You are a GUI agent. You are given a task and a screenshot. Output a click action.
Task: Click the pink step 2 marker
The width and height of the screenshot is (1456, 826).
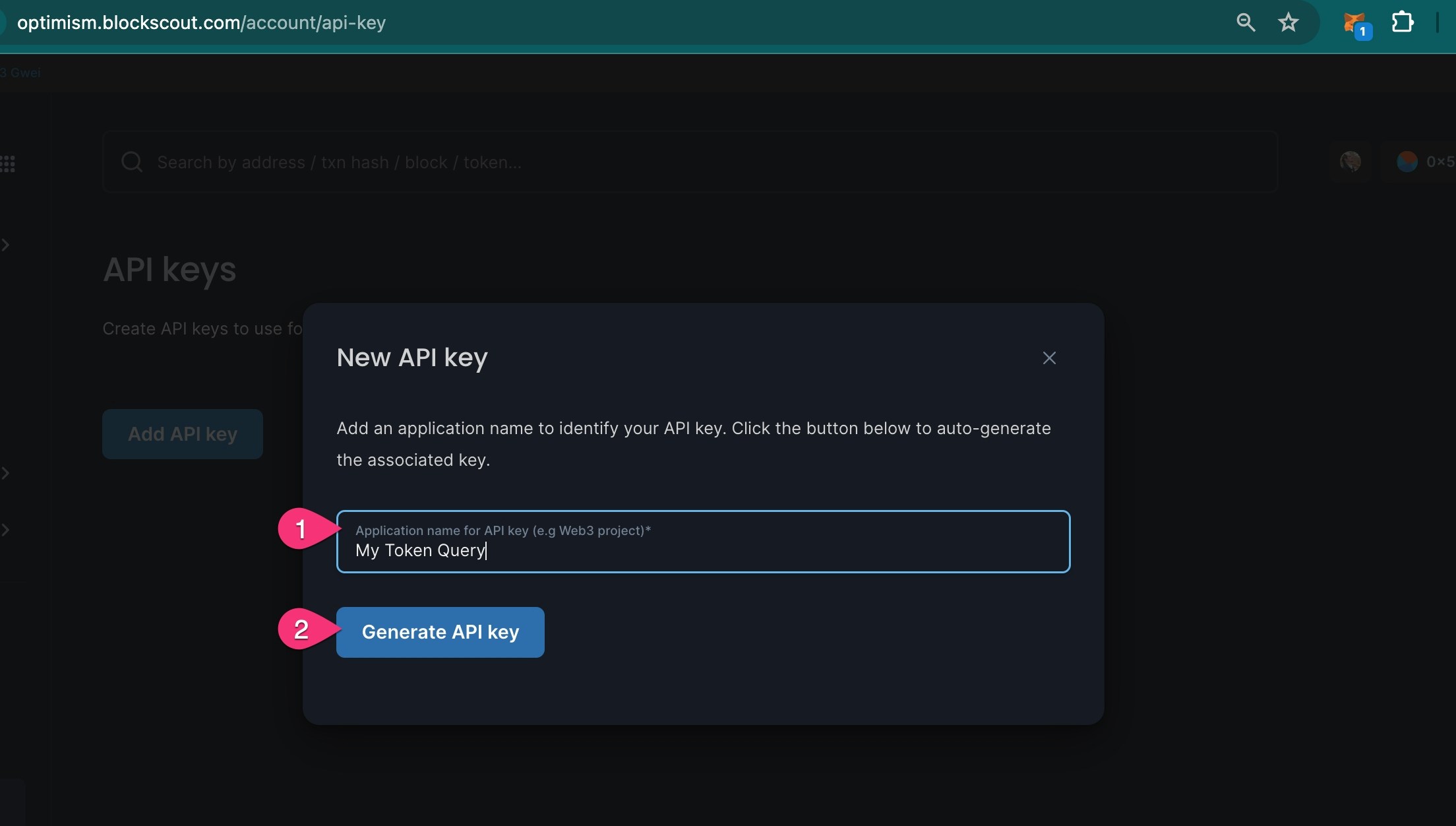[301, 629]
